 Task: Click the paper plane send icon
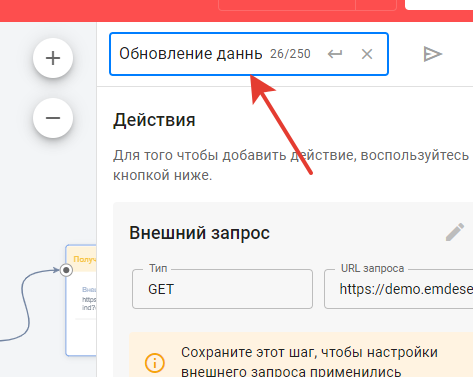coord(432,54)
